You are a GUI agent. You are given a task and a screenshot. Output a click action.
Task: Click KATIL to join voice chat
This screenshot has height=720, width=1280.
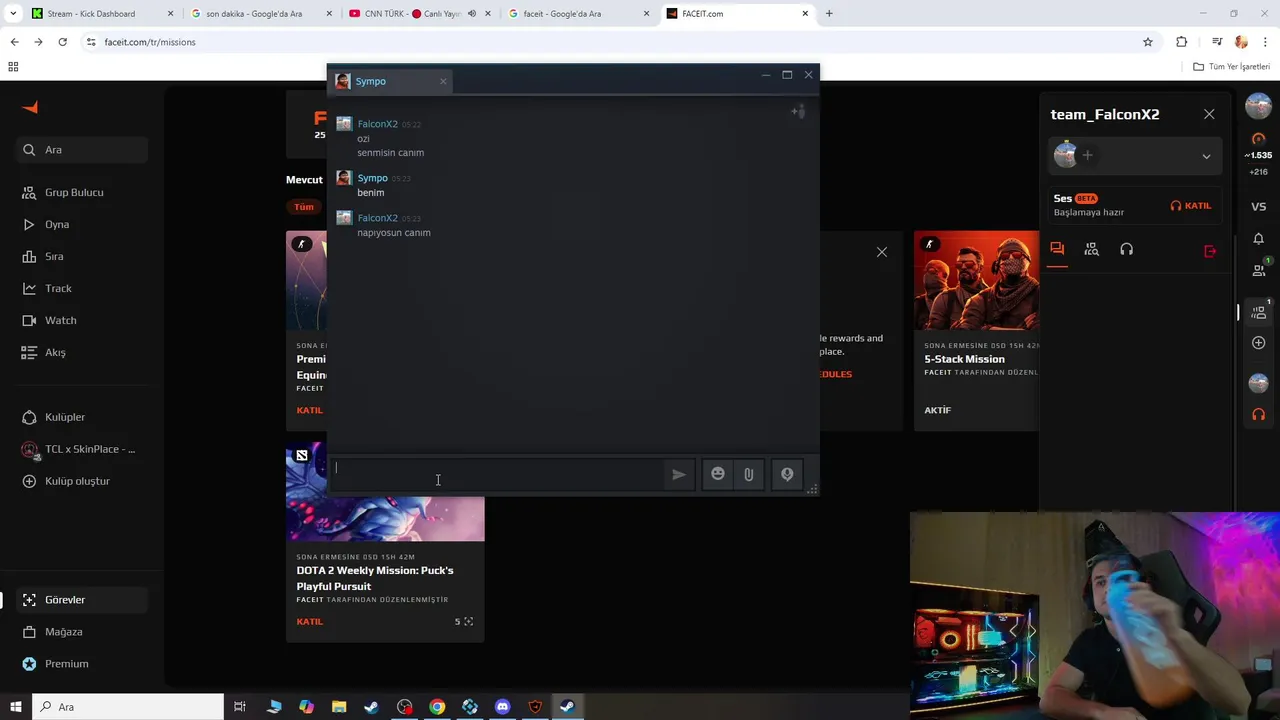(x=1191, y=205)
